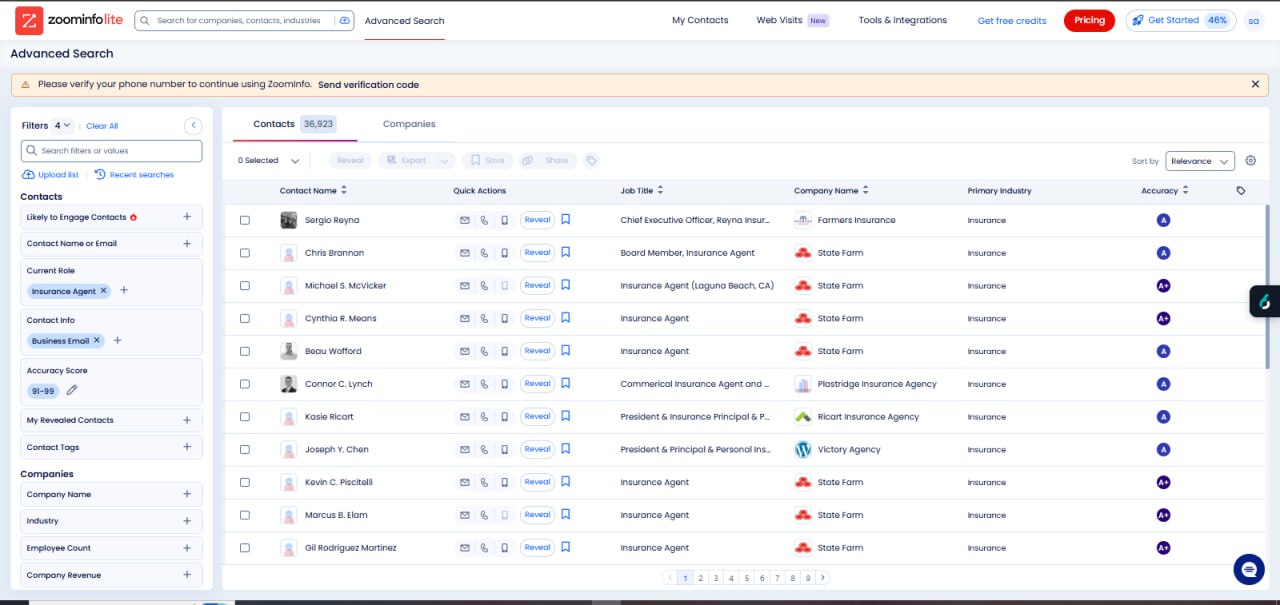1280x605 pixels.
Task: Open table settings gear icon
Action: [1250, 161]
